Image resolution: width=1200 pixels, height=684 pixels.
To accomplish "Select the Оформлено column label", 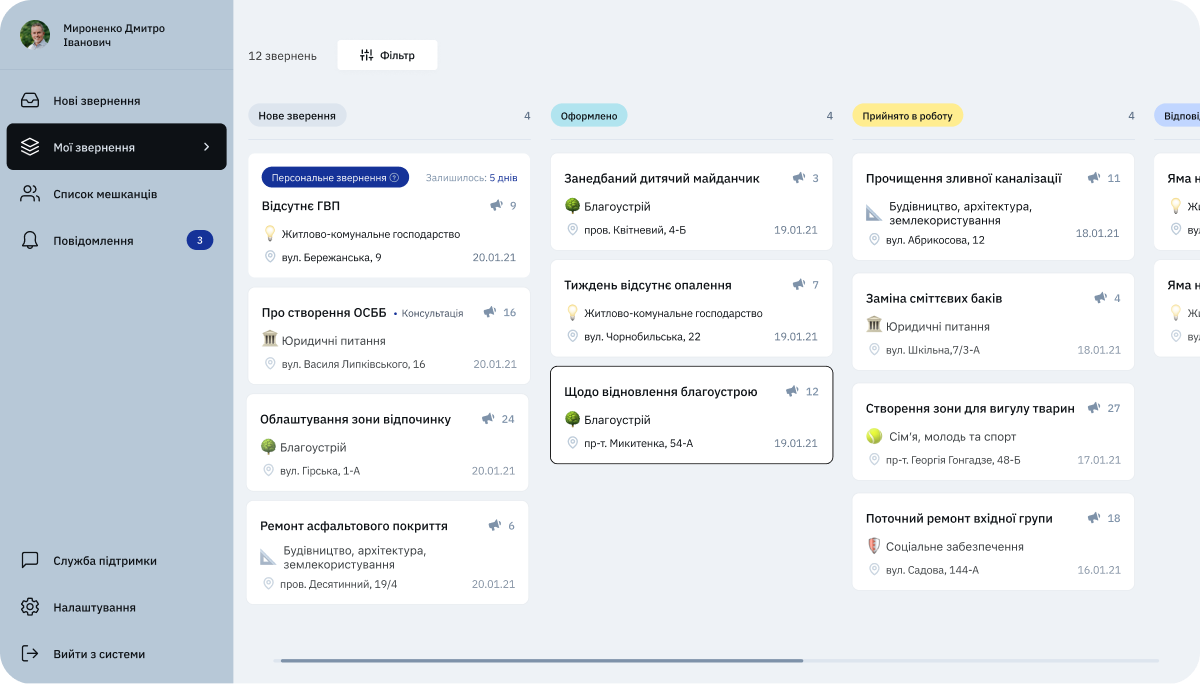I will (x=589, y=116).
